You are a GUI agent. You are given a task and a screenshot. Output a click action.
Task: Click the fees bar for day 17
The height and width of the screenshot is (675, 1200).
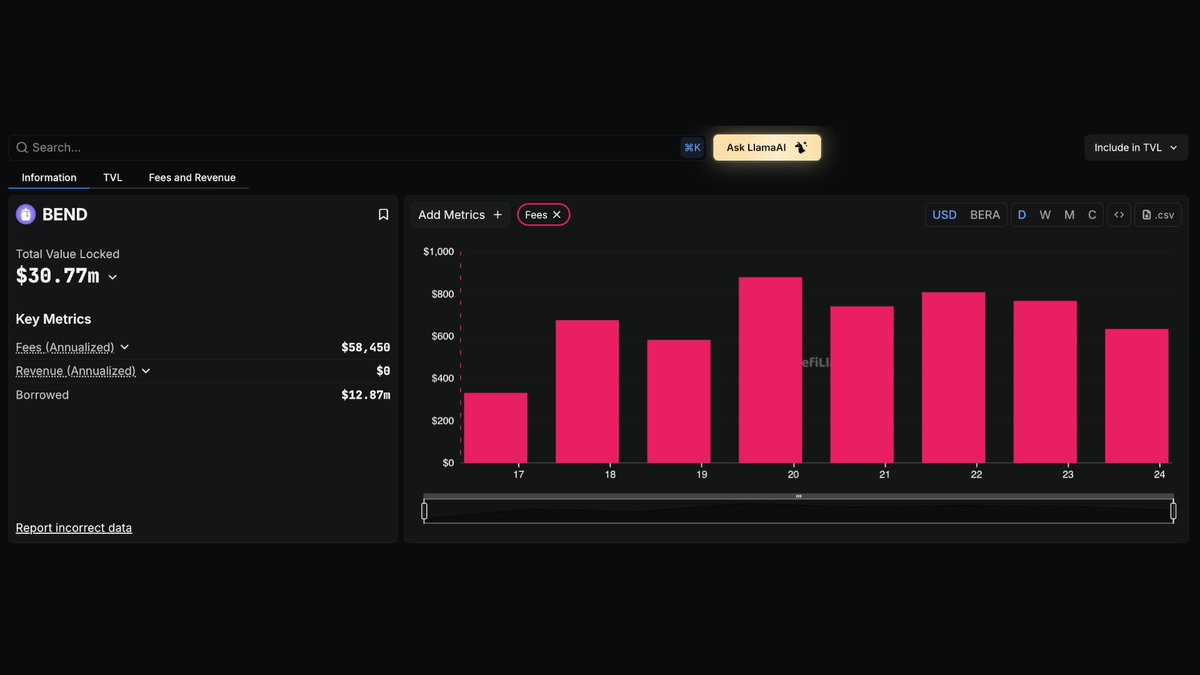[x=496, y=428]
